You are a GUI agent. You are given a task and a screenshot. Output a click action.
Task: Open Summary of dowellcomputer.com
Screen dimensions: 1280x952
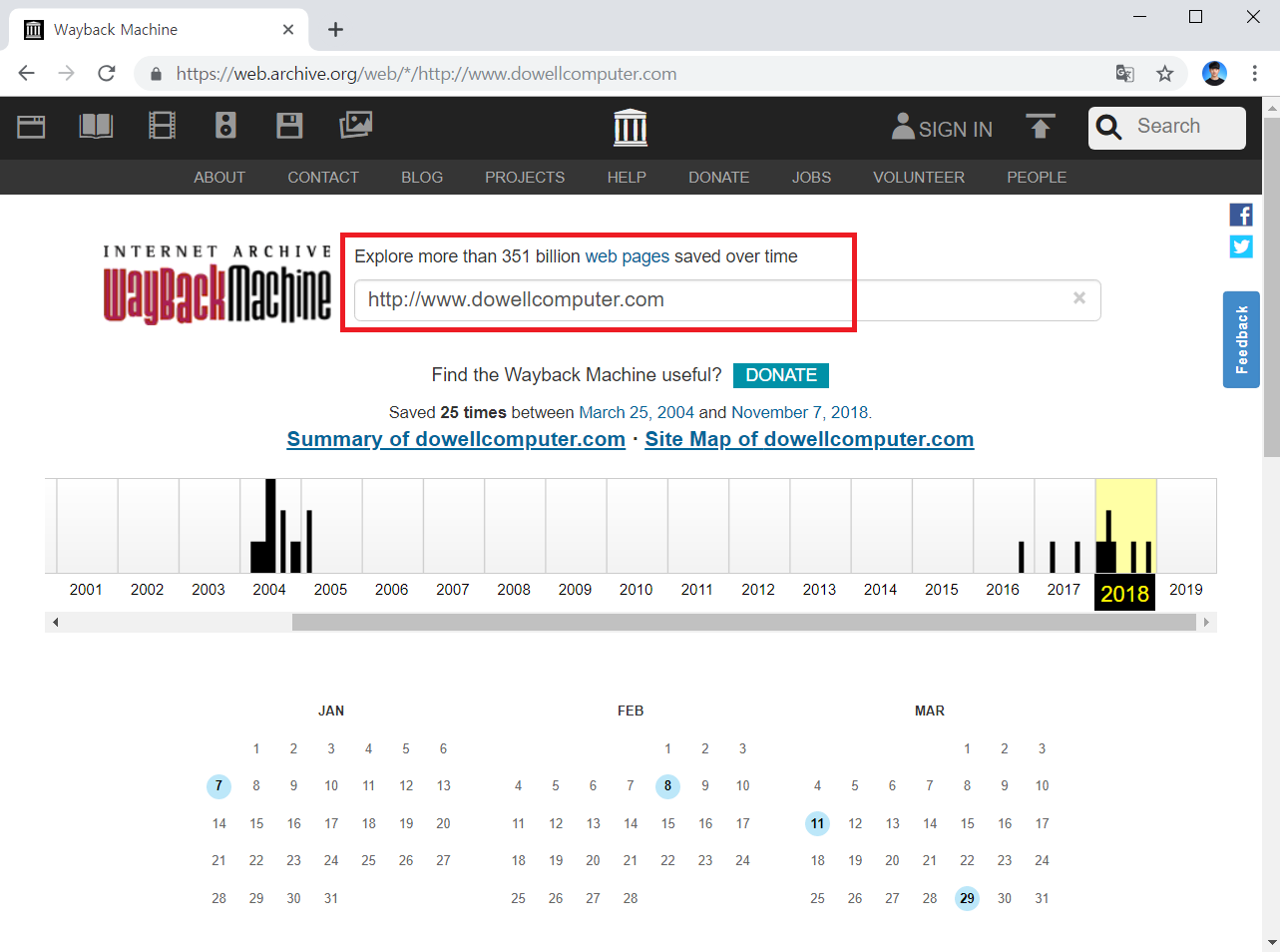(x=456, y=439)
